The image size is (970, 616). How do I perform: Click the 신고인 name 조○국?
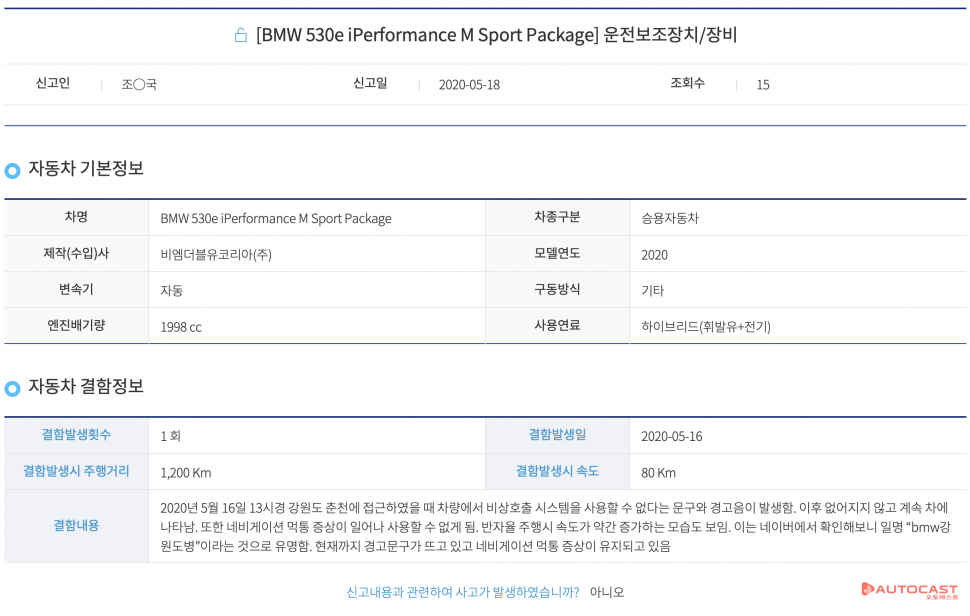point(139,85)
